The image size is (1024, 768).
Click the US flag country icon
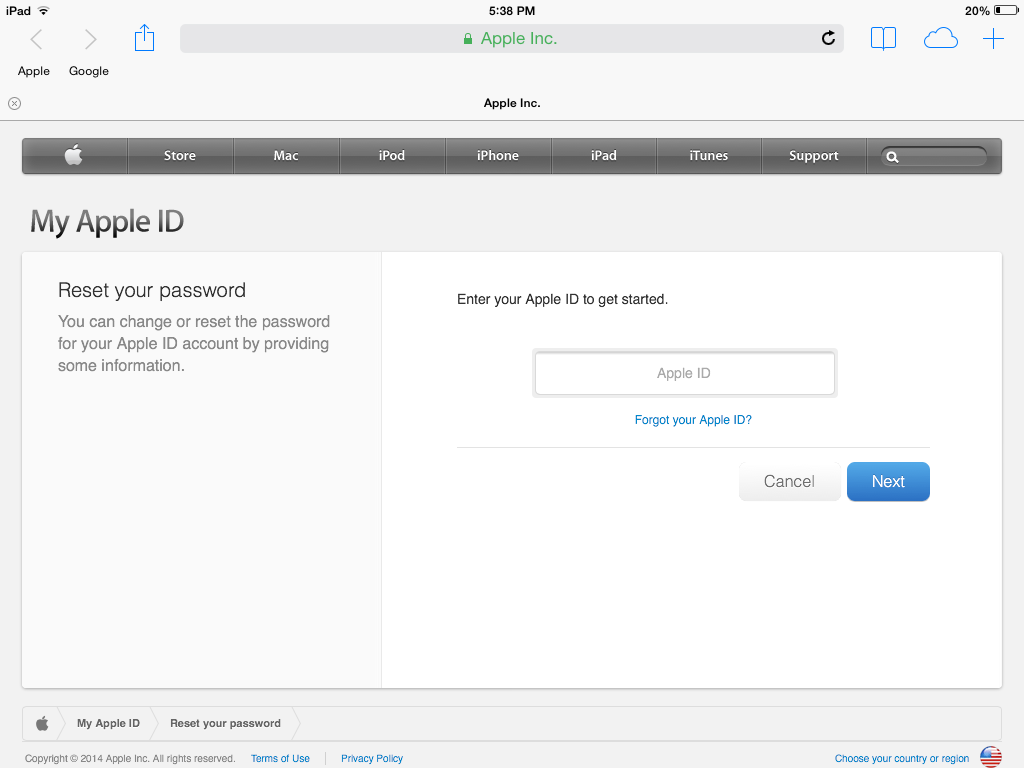click(x=991, y=757)
